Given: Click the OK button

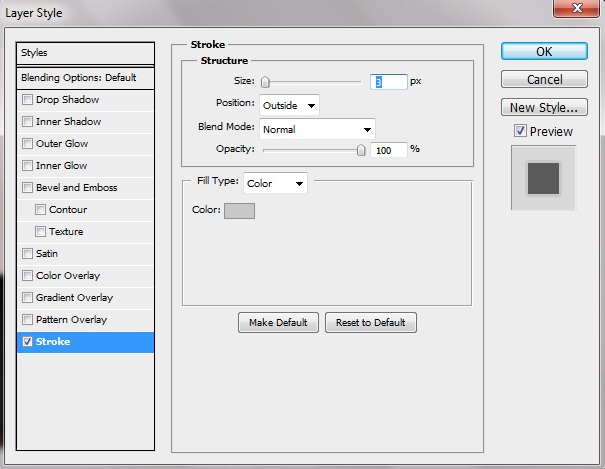Looking at the screenshot, I should click(544, 51).
